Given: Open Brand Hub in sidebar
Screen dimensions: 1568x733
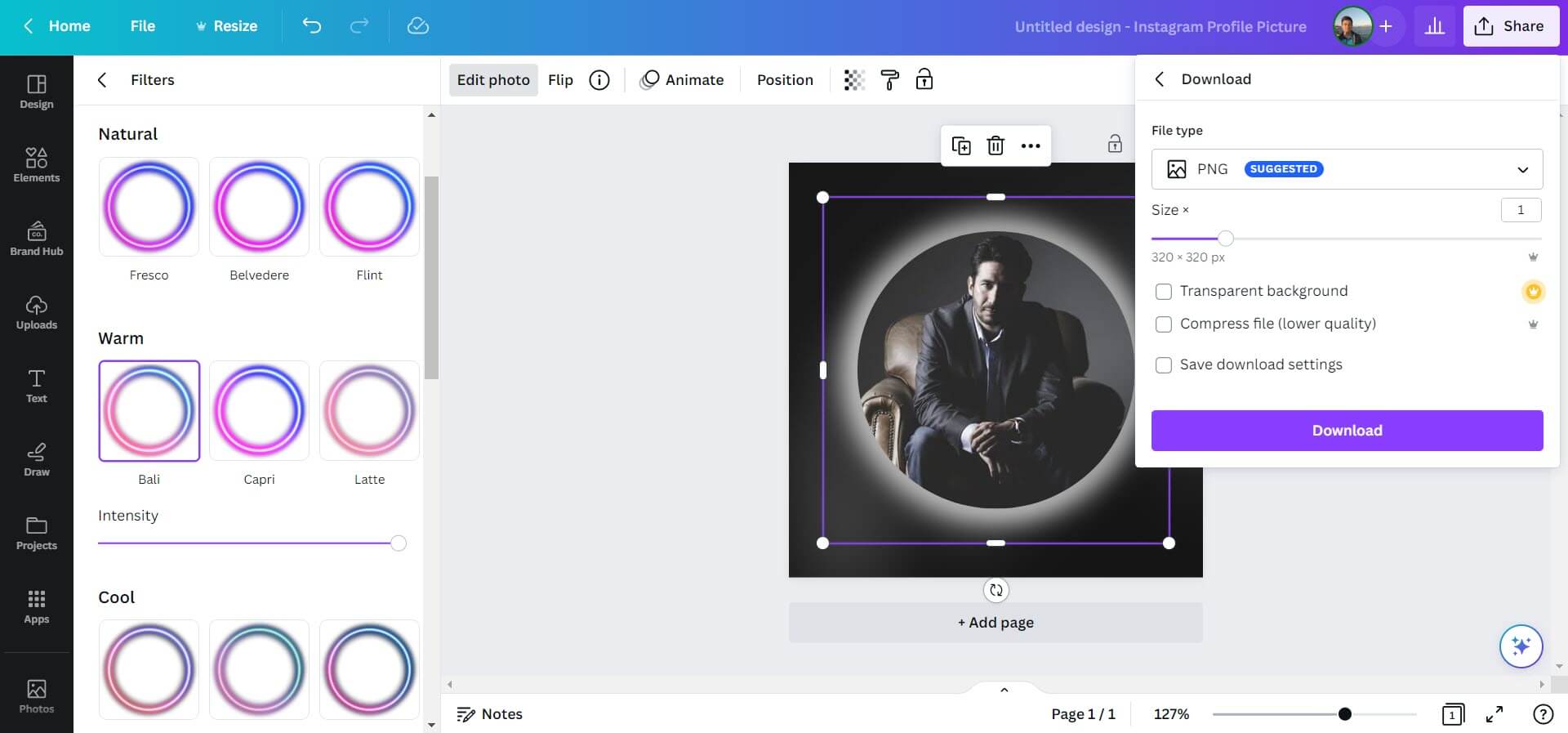Looking at the screenshot, I should (37, 239).
